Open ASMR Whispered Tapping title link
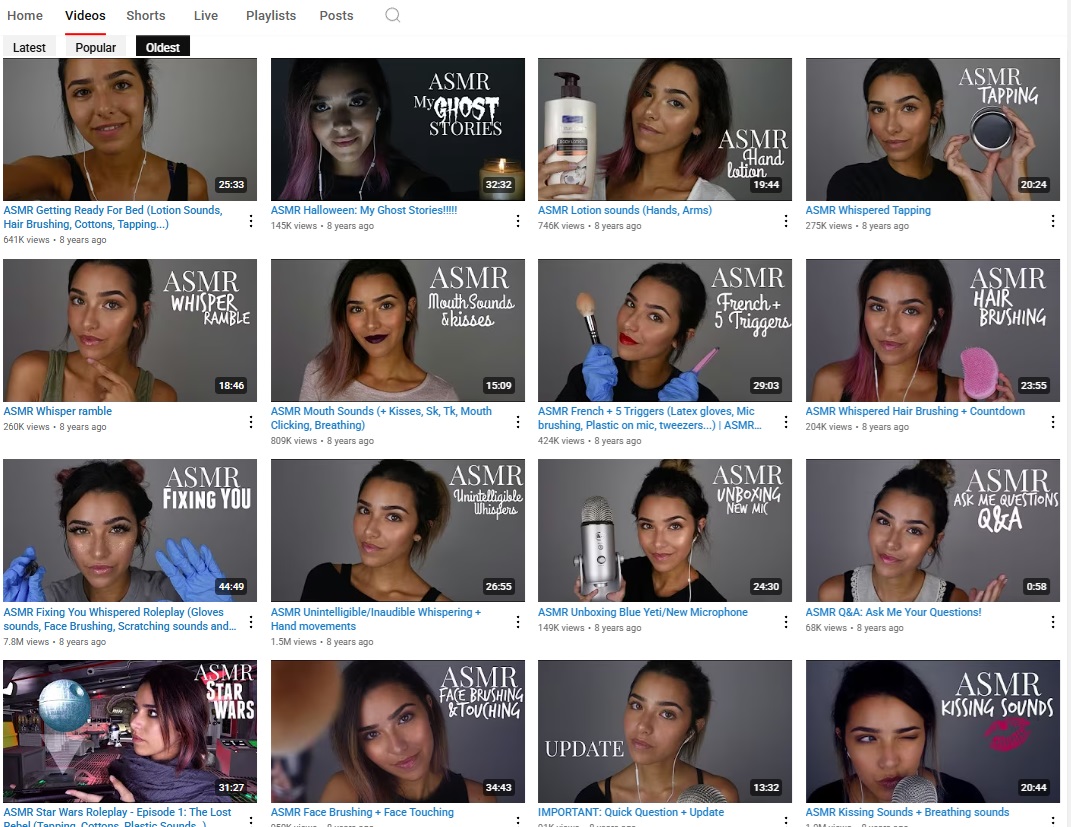This screenshot has width=1071, height=827. pyautogui.click(x=868, y=210)
